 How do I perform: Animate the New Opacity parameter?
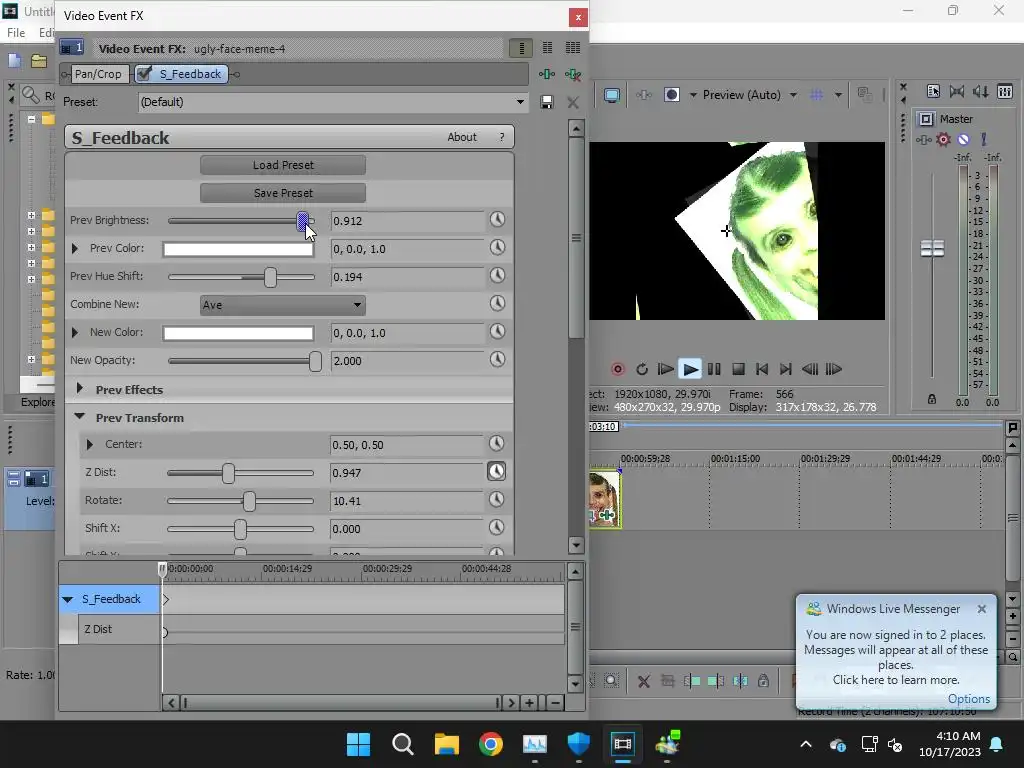point(497,359)
